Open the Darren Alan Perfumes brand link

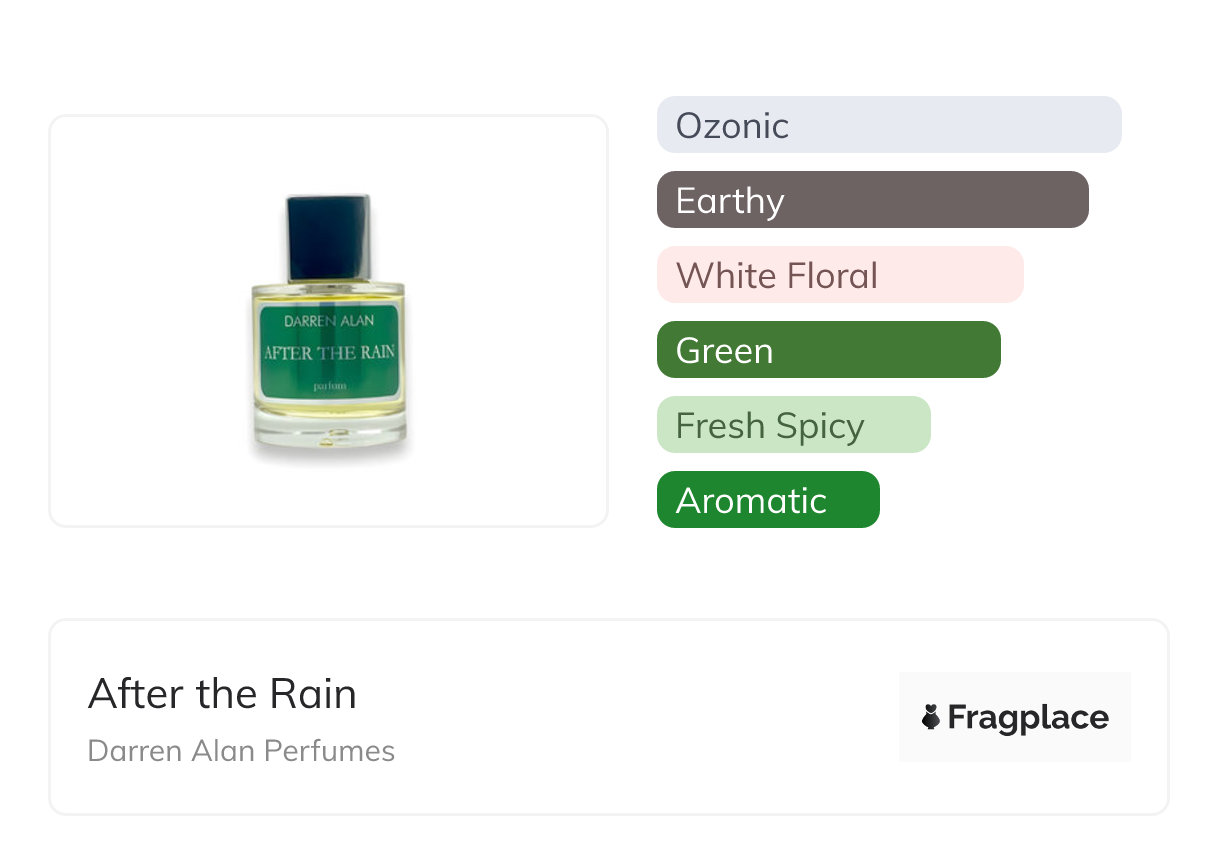point(241,750)
